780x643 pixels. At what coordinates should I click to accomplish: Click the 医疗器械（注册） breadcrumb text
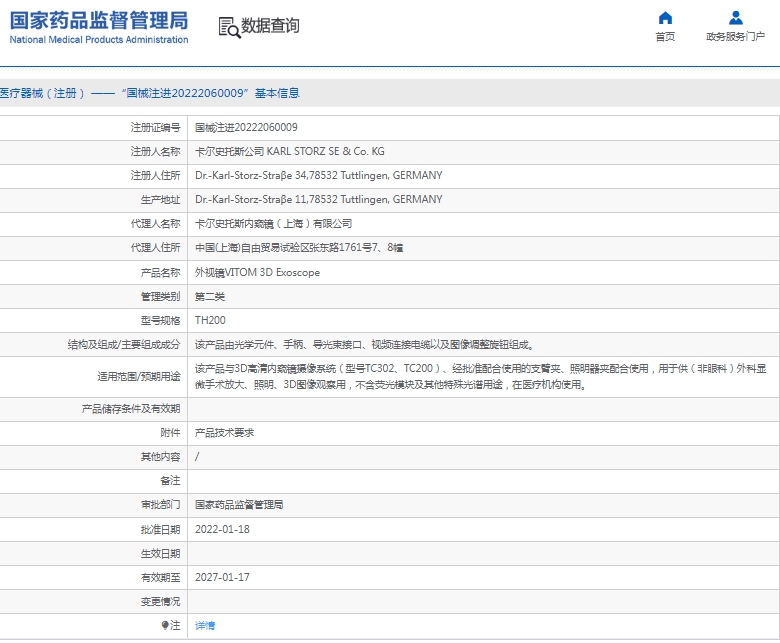click(x=42, y=93)
